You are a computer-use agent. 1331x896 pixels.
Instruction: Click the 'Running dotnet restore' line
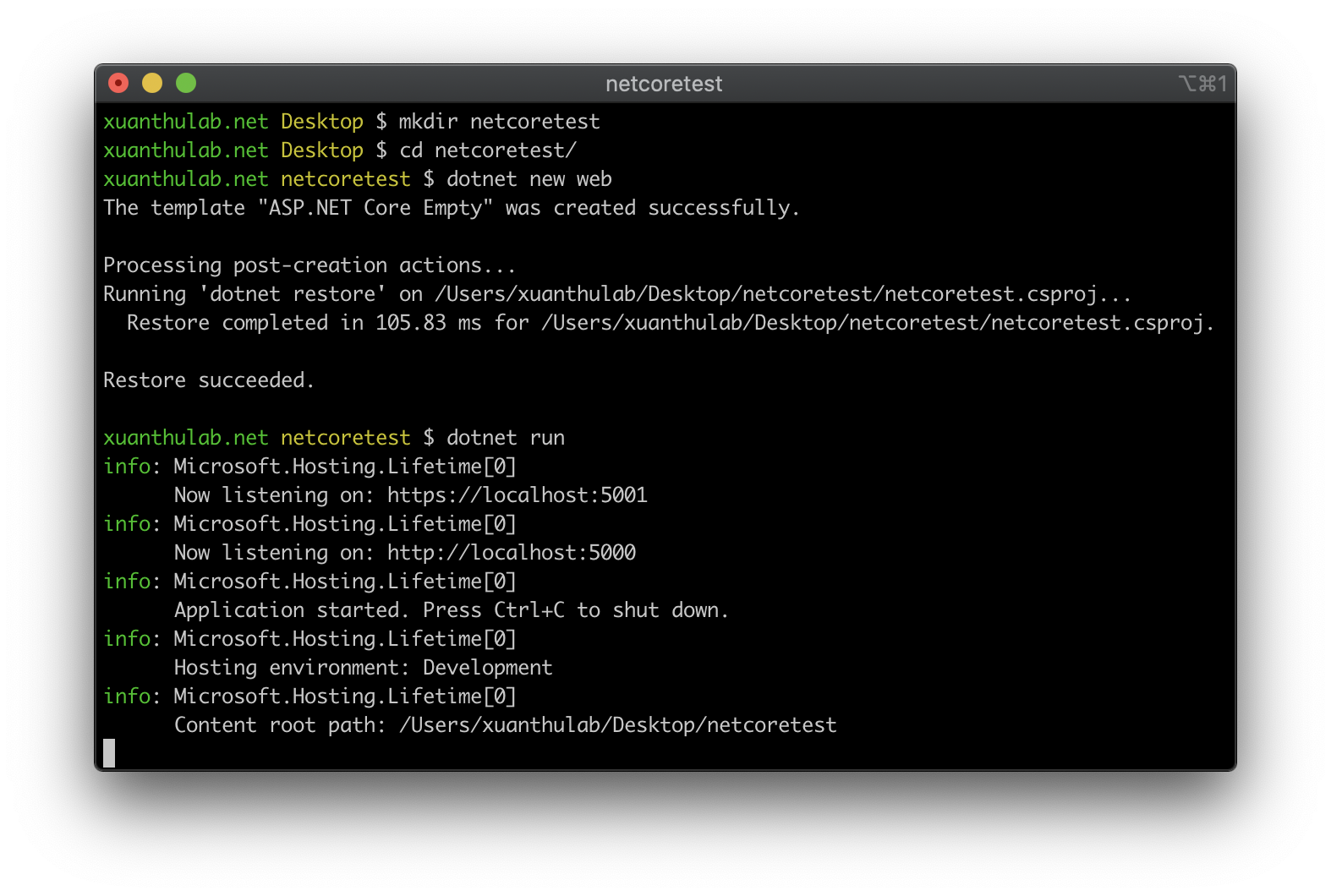click(617, 294)
